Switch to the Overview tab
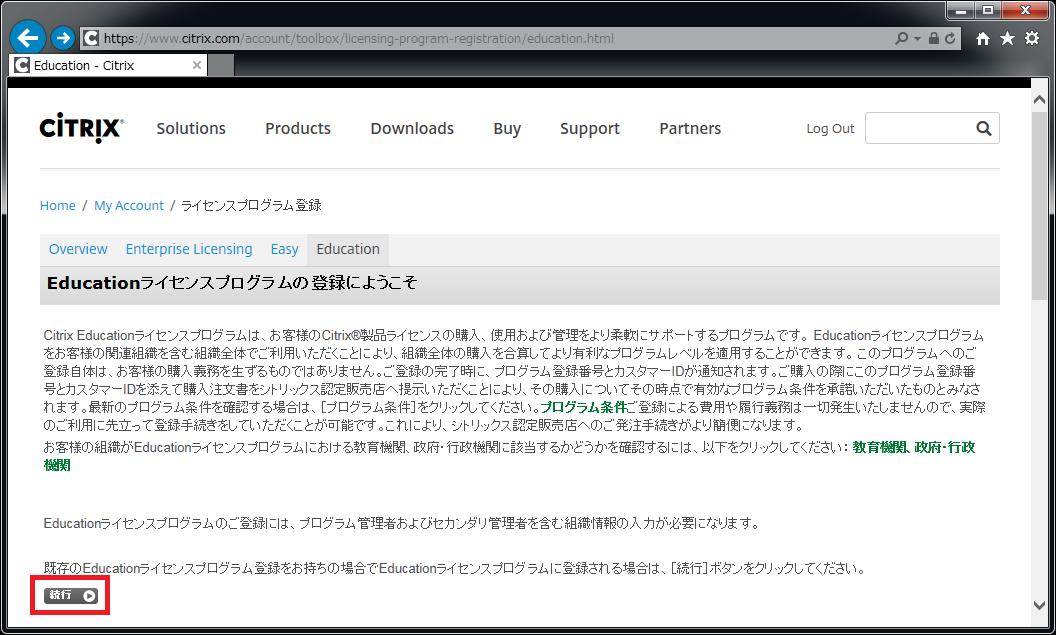This screenshot has height=635, width=1056. coord(78,249)
